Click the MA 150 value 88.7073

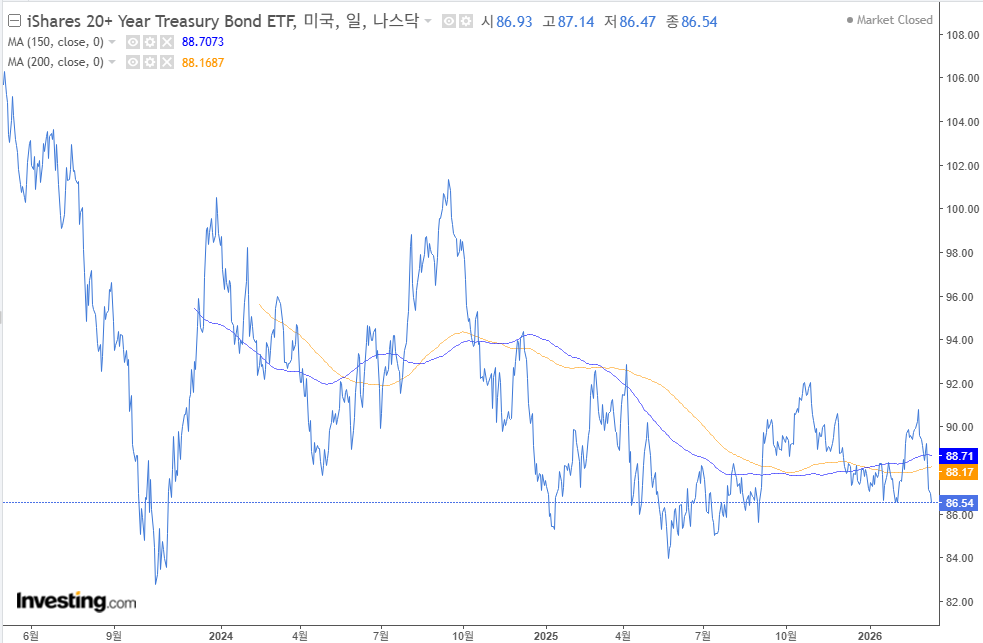202,42
